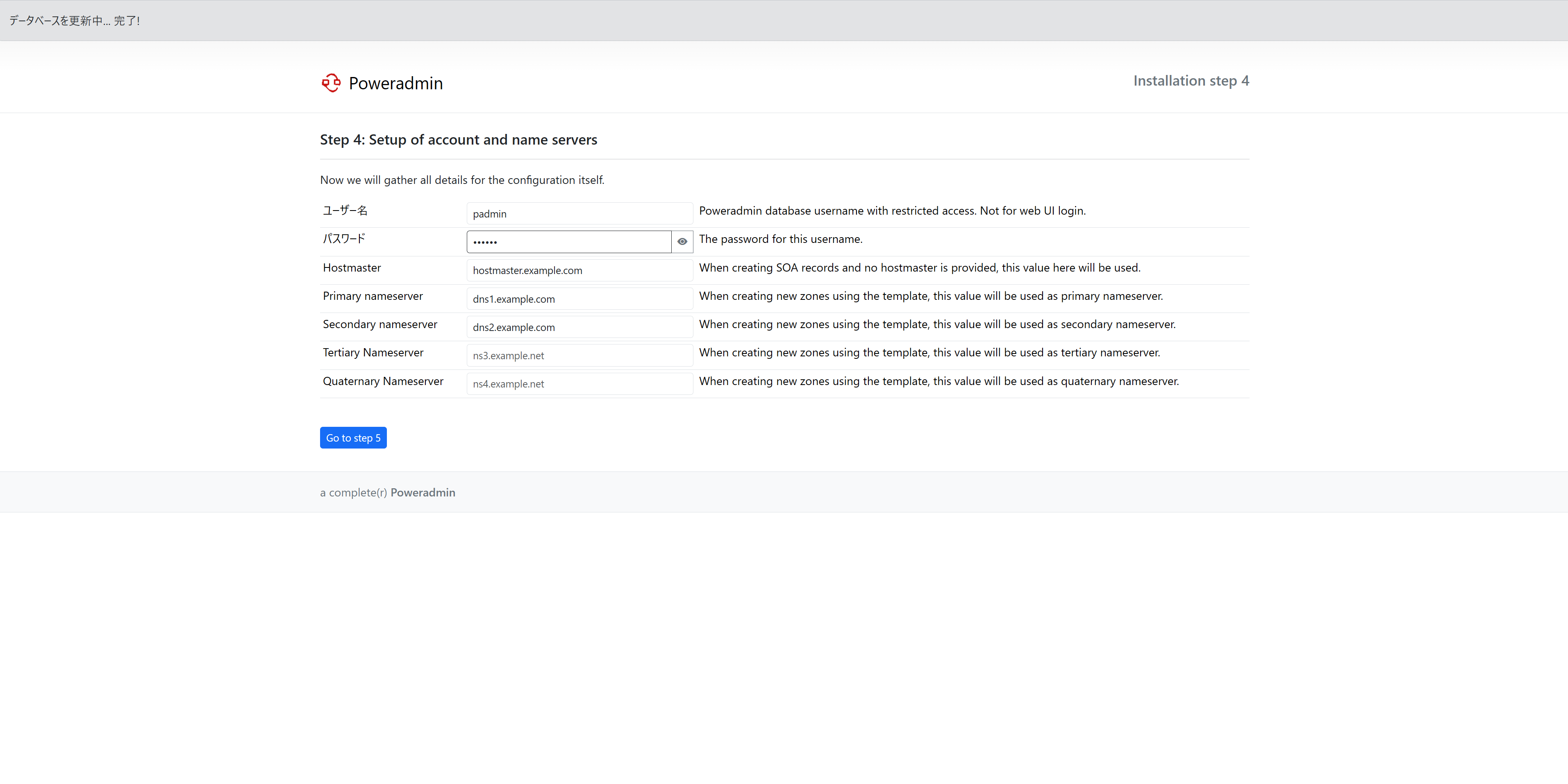
Task: Click the Primary nameserver label text
Action: (x=373, y=296)
